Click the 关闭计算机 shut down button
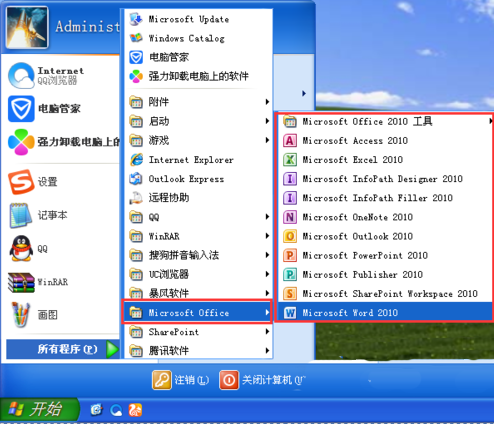 point(262,380)
